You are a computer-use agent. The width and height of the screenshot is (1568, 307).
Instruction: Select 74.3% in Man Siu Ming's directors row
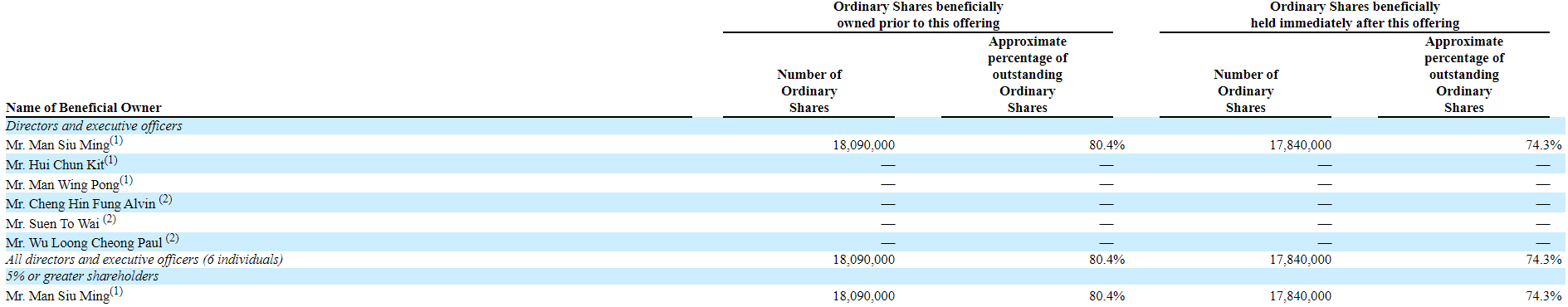point(1544,145)
